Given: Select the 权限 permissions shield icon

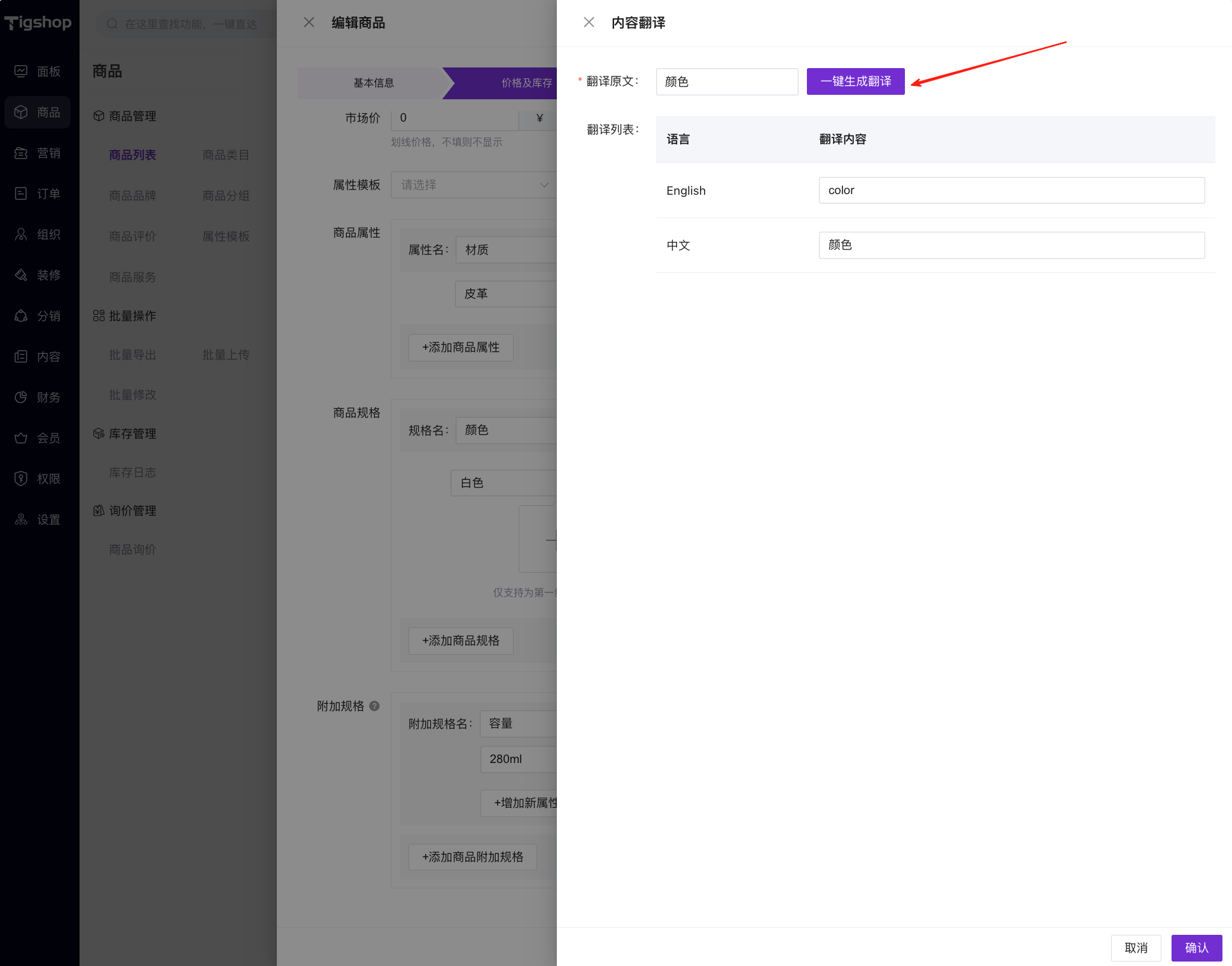Looking at the screenshot, I should pos(21,479).
